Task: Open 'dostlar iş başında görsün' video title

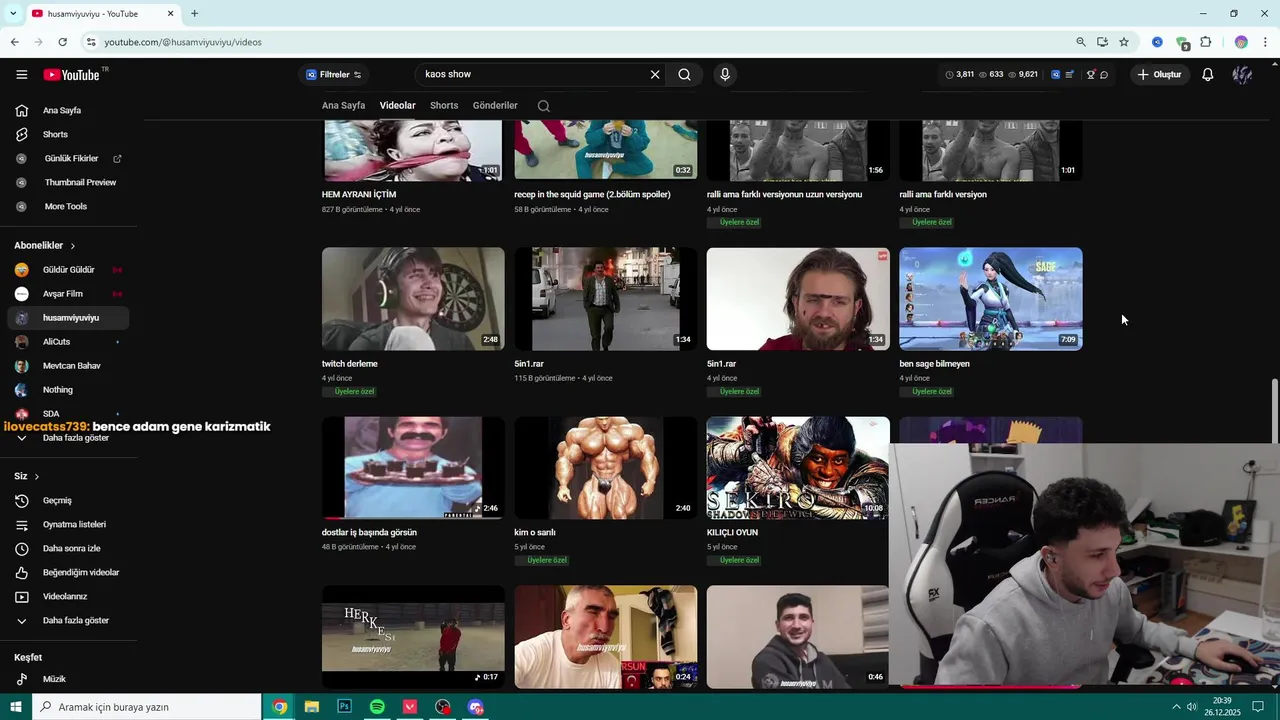Action: tap(369, 533)
